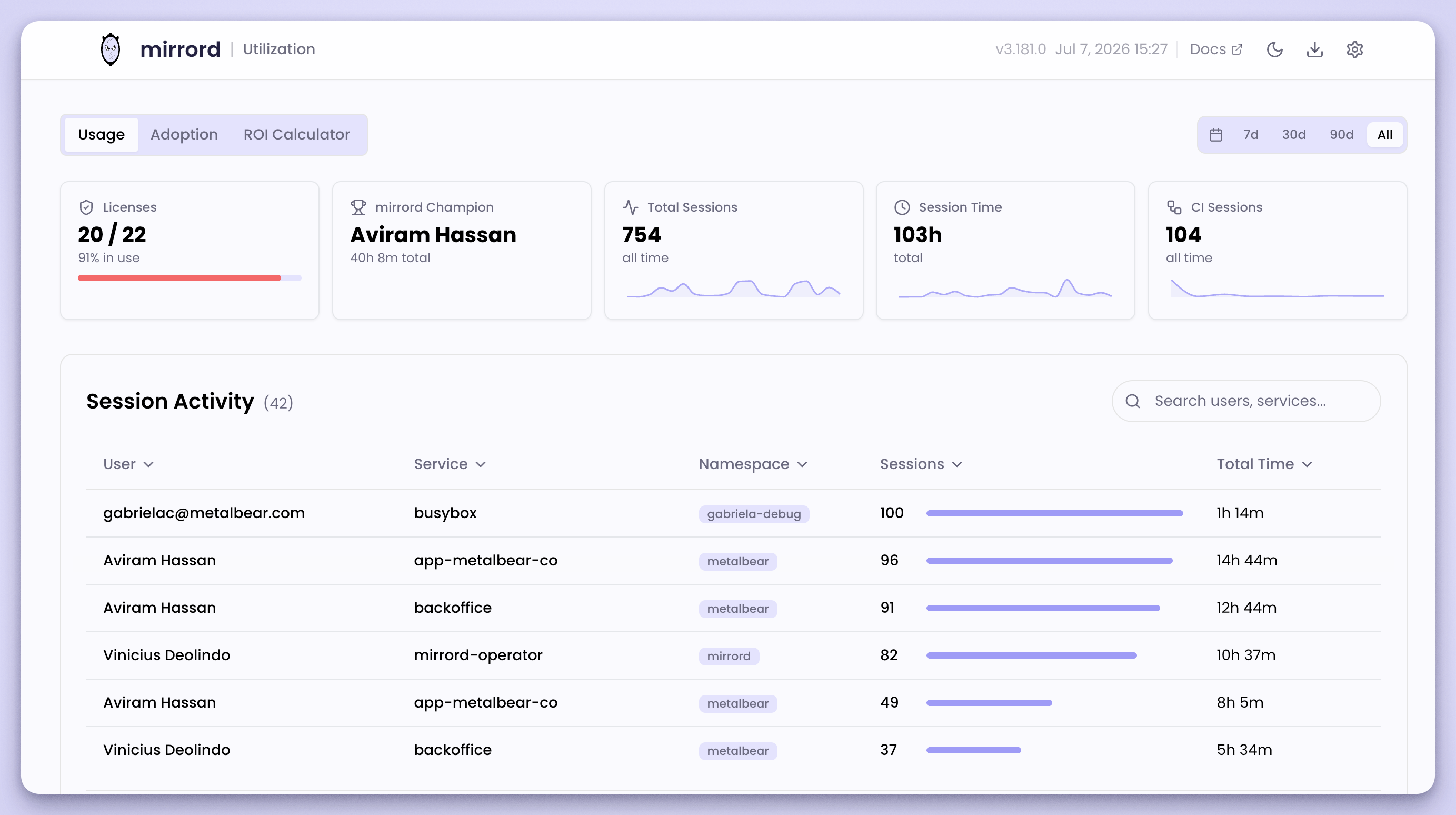Image resolution: width=1456 pixels, height=815 pixels.
Task: Click the busybox service cell
Action: (445, 513)
